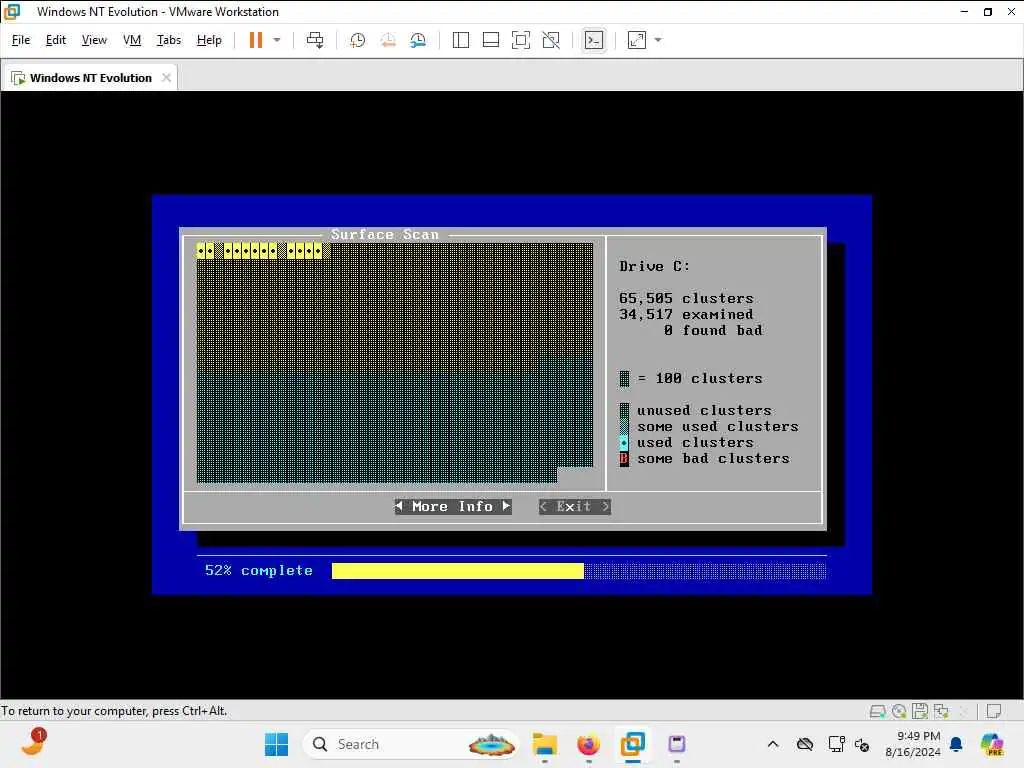Click the floppy drive status icon
Screen dimensions: 1024x768
tap(920, 711)
